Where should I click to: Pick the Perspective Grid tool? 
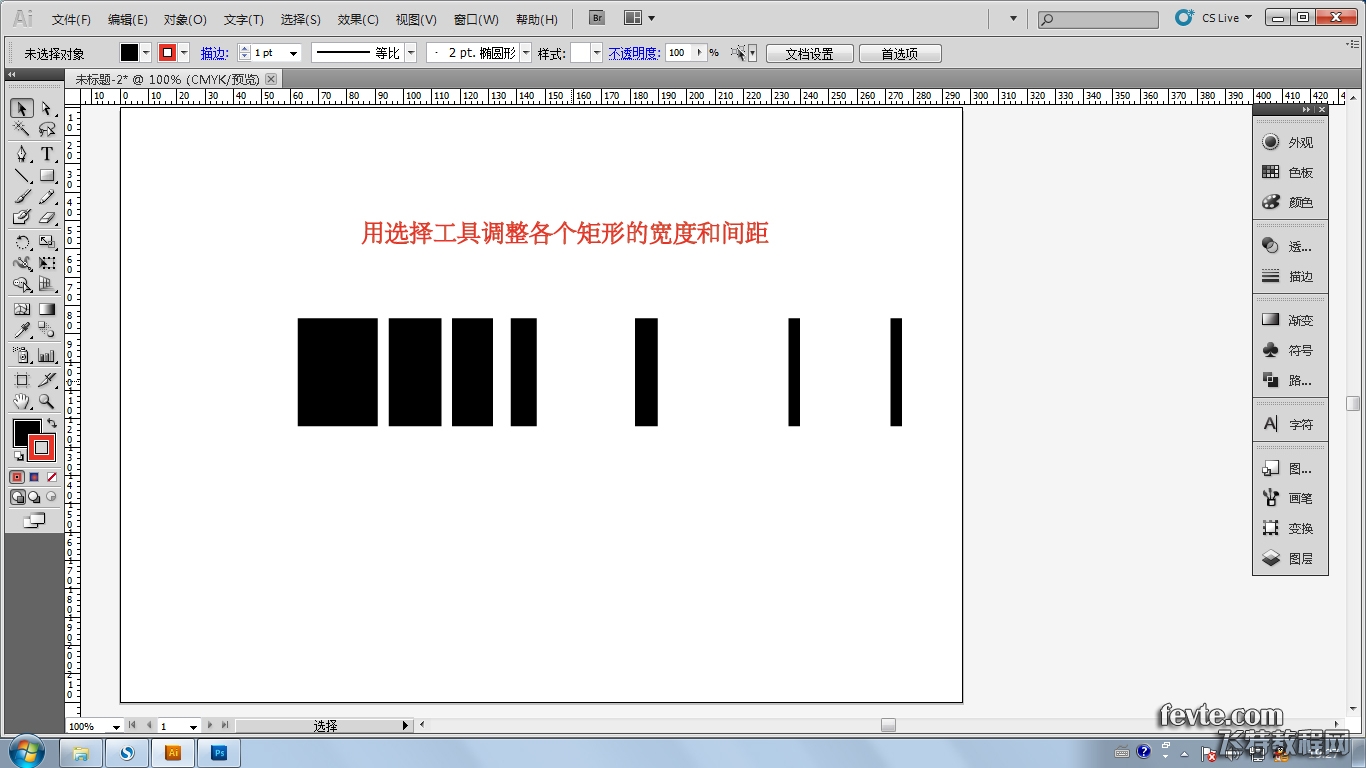pyautogui.click(x=46, y=285)
